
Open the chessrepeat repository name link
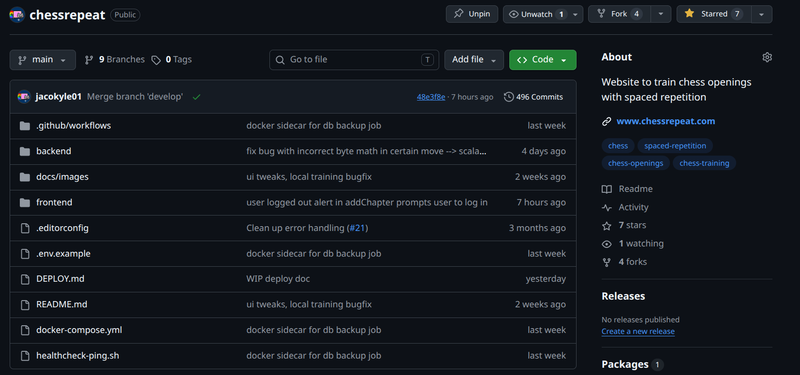(x=67, y=15)
